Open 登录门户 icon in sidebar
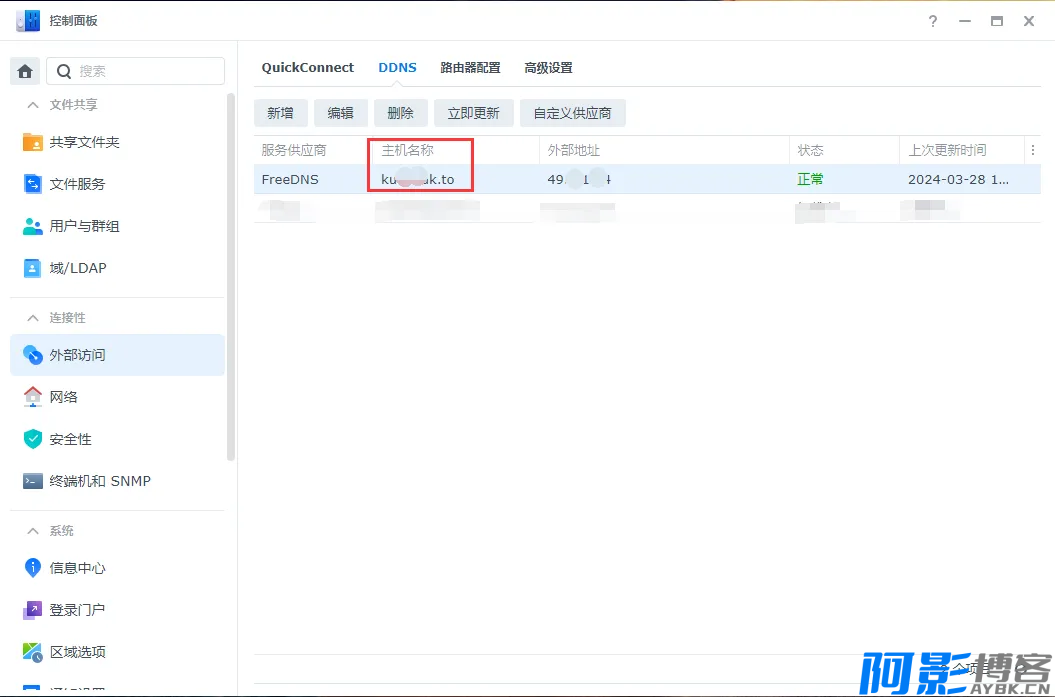This screenshot has height=697, width=1055. [32, 610]
